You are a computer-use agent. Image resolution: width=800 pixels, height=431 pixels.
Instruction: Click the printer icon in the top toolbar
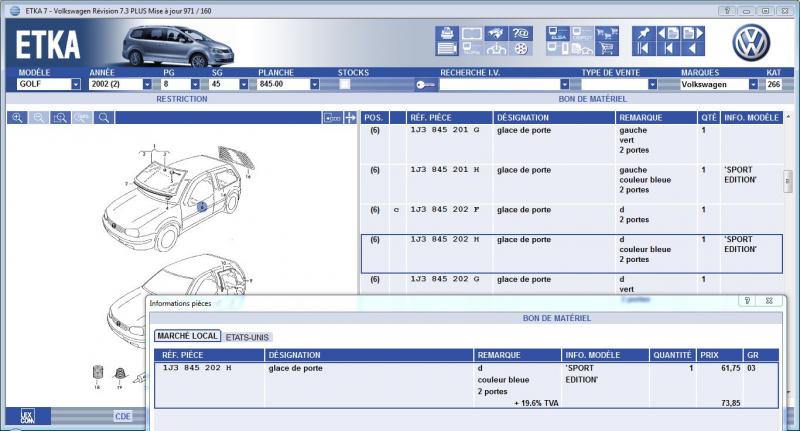(x=447, y=34)
